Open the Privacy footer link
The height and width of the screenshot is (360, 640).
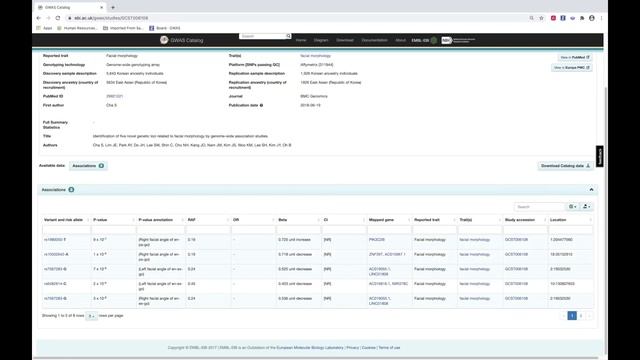click(353, 348)
